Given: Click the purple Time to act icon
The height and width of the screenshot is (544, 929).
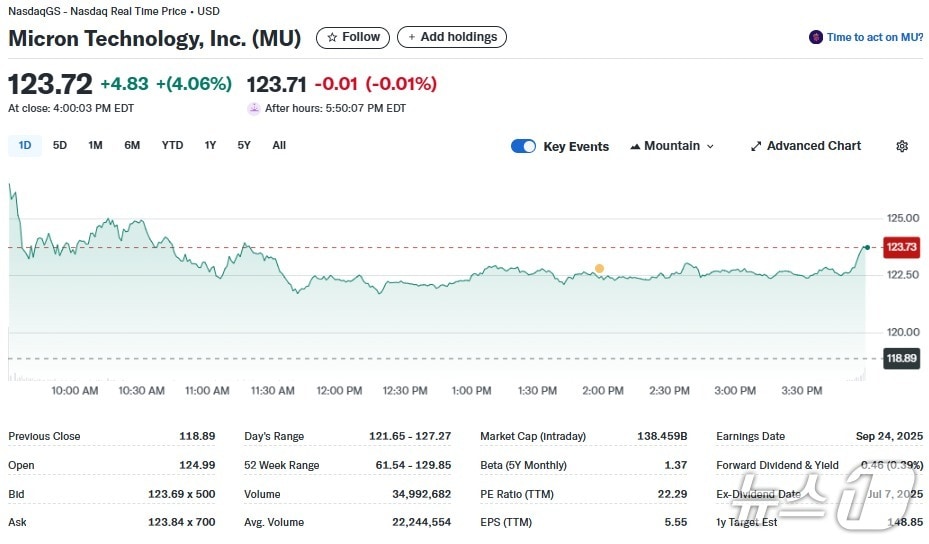Looking at the screenshot, I should coord(816,37).
